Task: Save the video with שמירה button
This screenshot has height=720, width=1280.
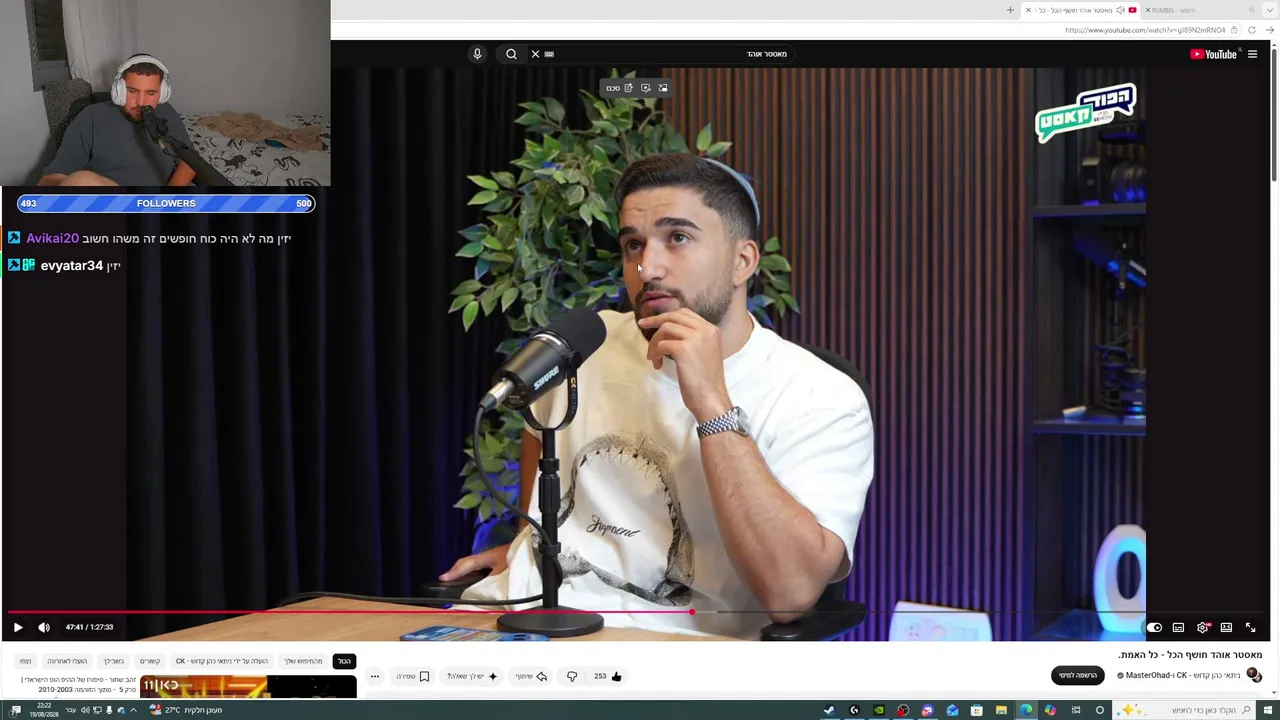Action: [x=413, y=676]
